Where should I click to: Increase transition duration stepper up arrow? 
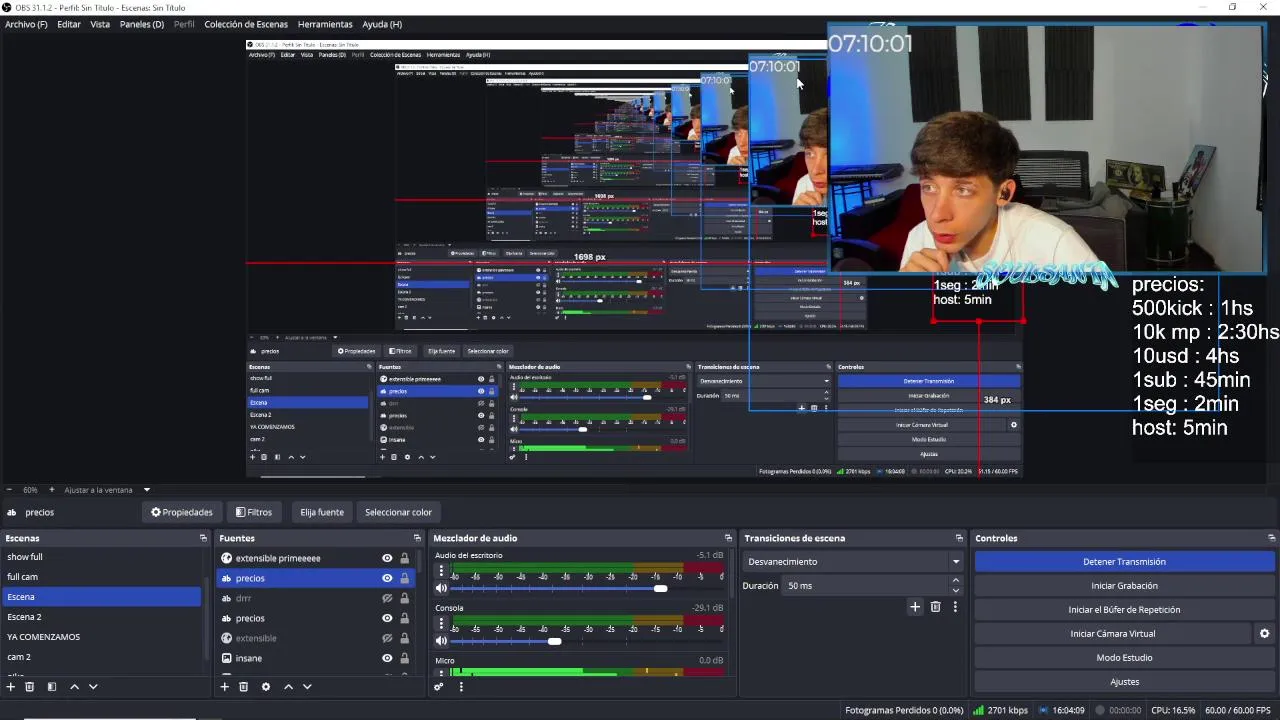pyautogui.click(x=955, y=580)
